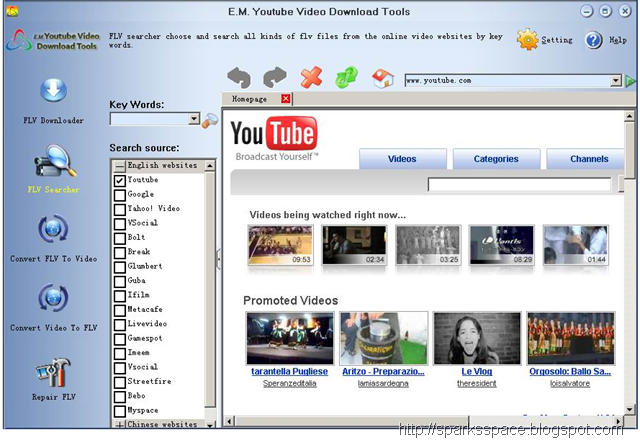Check the Imeem search source

(120, 353)
